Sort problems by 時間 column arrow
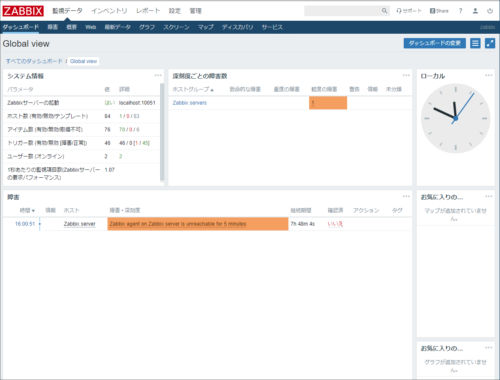The image size is (500, 380). coord(33,211)
